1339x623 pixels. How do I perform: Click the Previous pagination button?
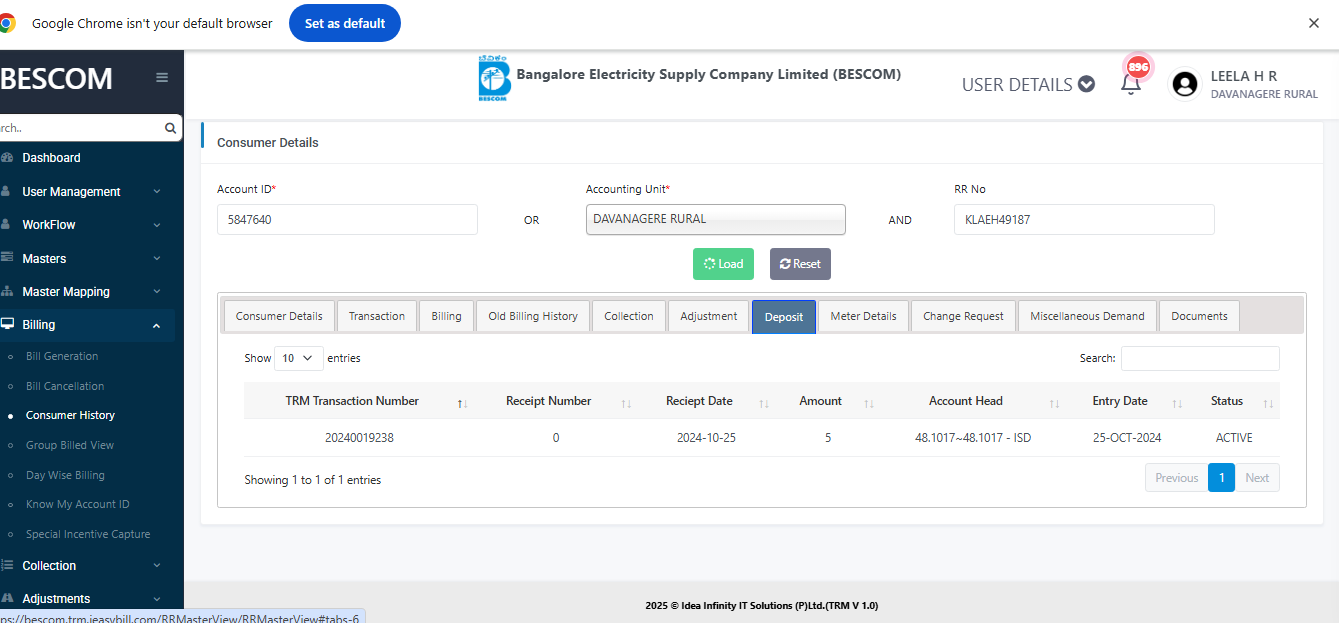pos(1177,478)
